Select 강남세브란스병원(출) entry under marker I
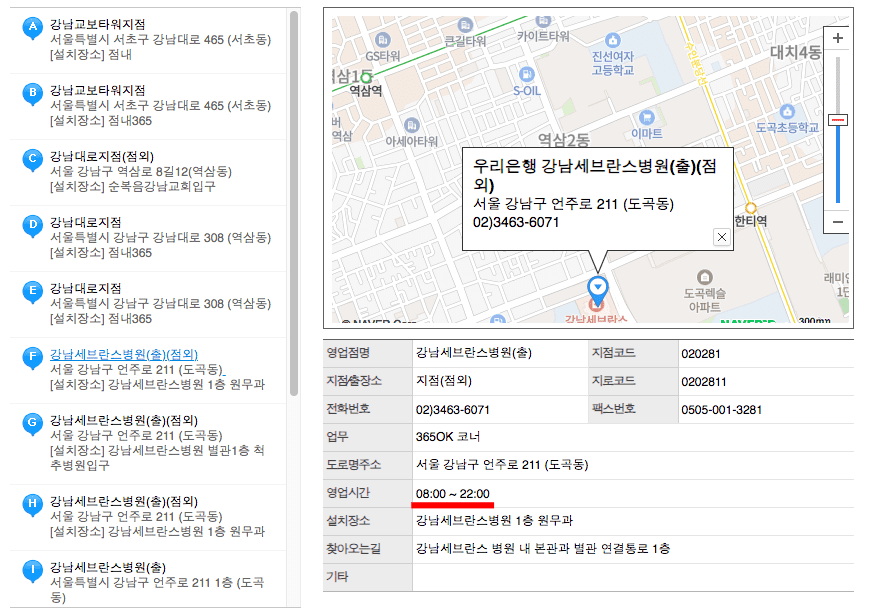 tap(108, 567)
